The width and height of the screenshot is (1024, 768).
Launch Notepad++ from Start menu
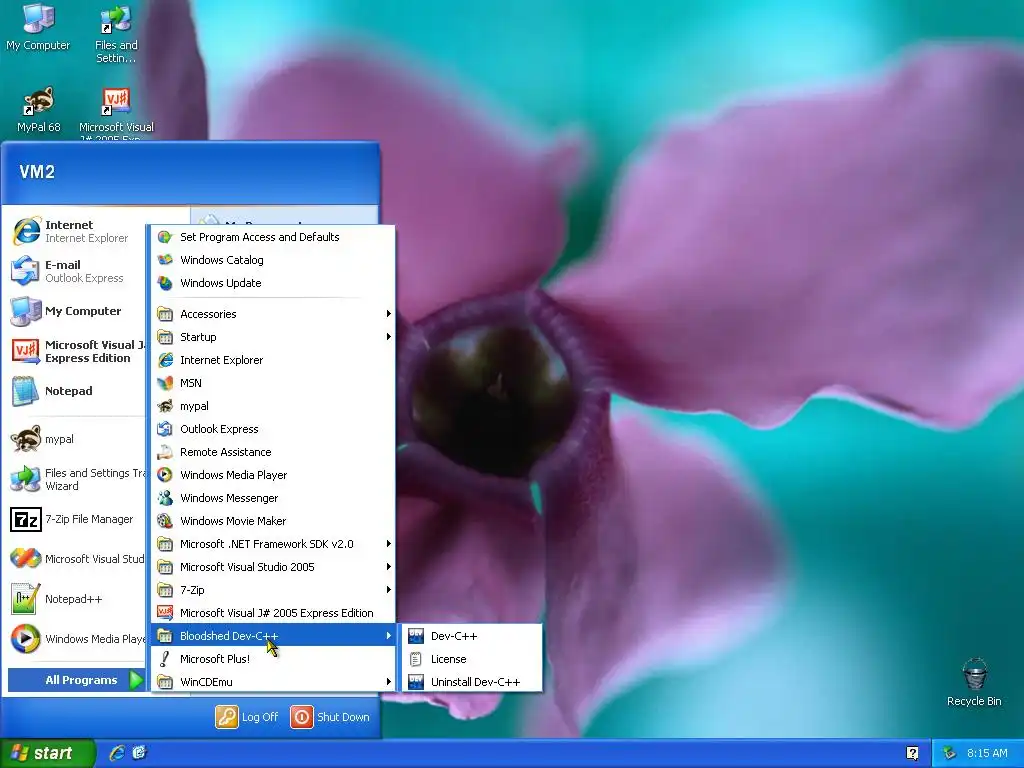tap(77, 599)
